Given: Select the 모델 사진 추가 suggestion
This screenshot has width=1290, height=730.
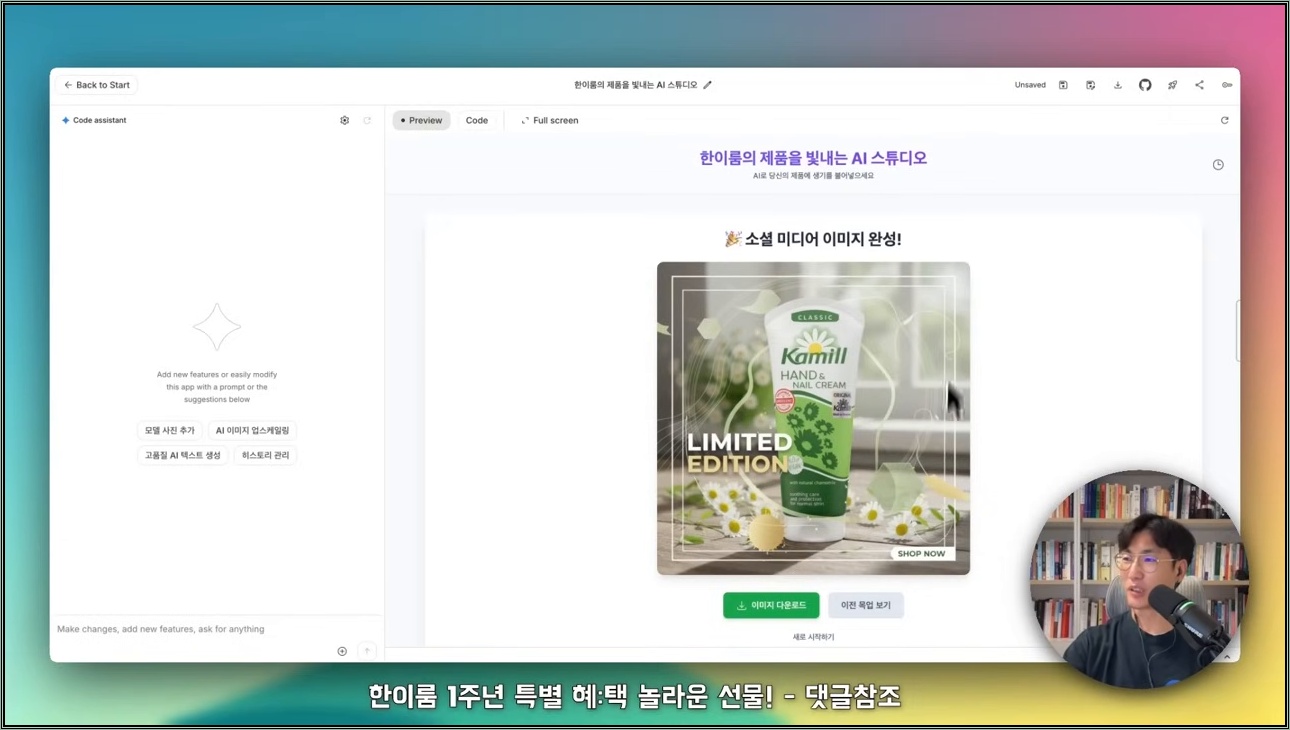Looking at the screenshot, I should 170,430.
